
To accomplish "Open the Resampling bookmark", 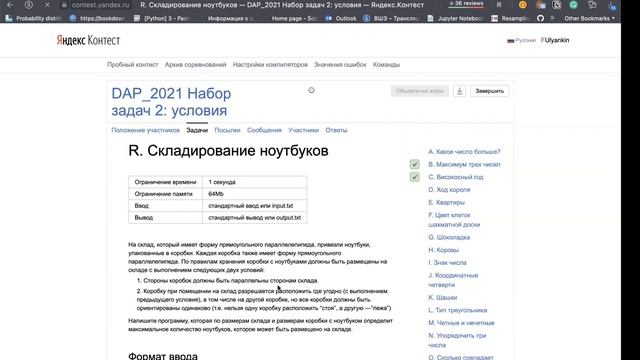I will [x=510, y=18].
